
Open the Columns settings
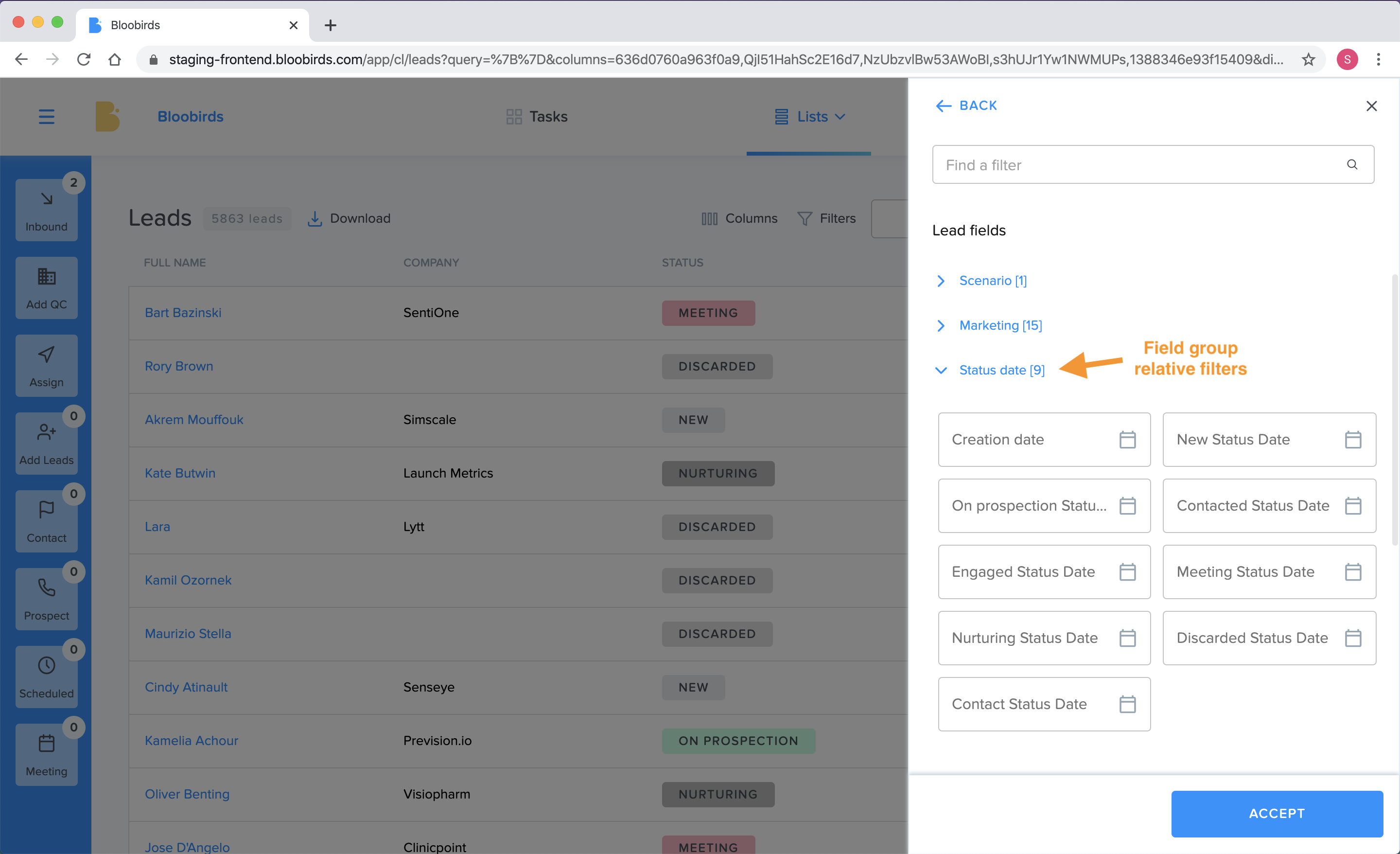(739, 218)
